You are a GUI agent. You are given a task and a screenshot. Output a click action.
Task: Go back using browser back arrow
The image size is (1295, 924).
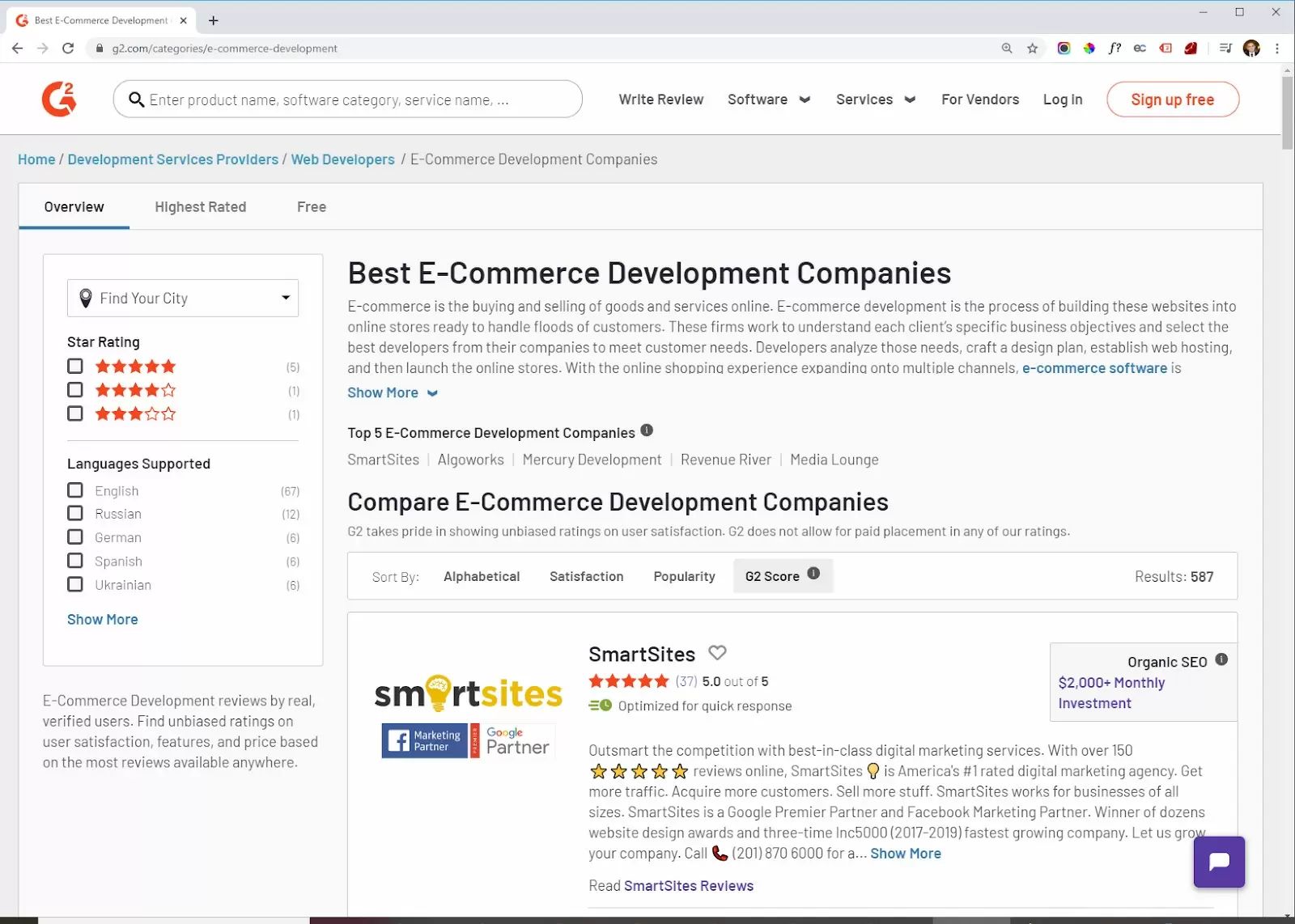pyautogui.click(x=18, y=49)
